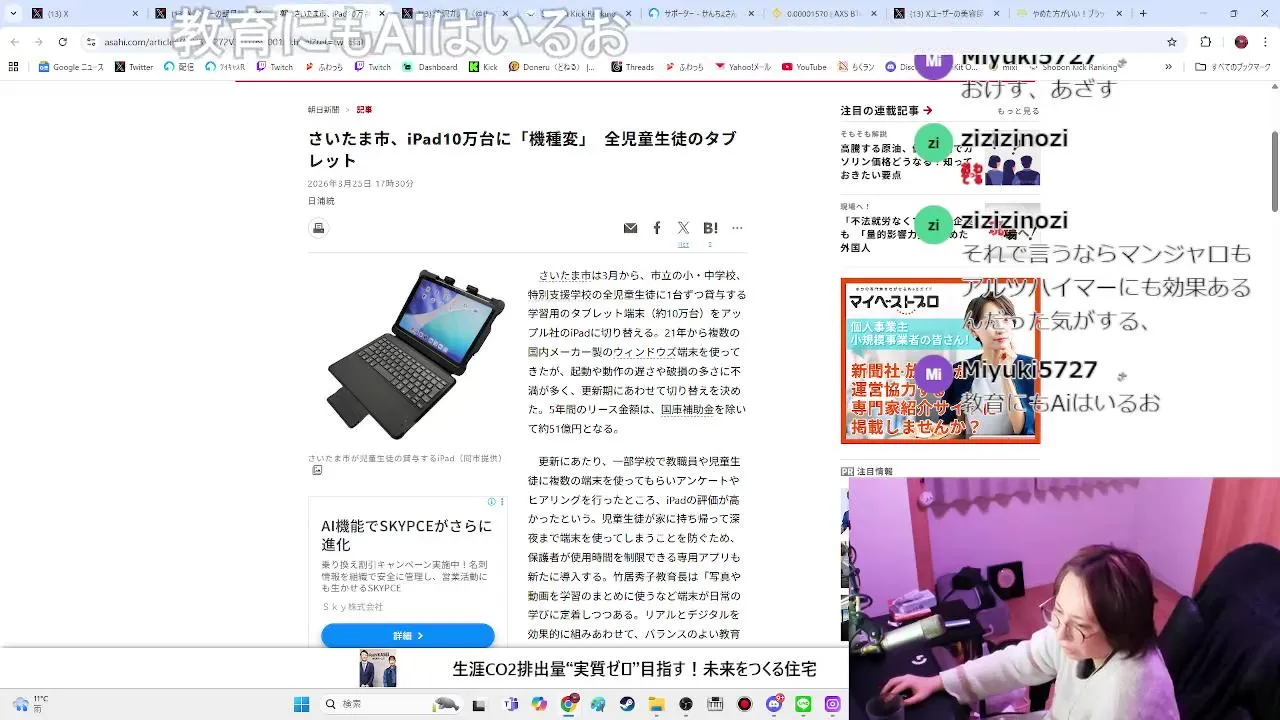Open author 日浦統 link
The width and height of the screenshot is (1280, 720).
(321, 201)
